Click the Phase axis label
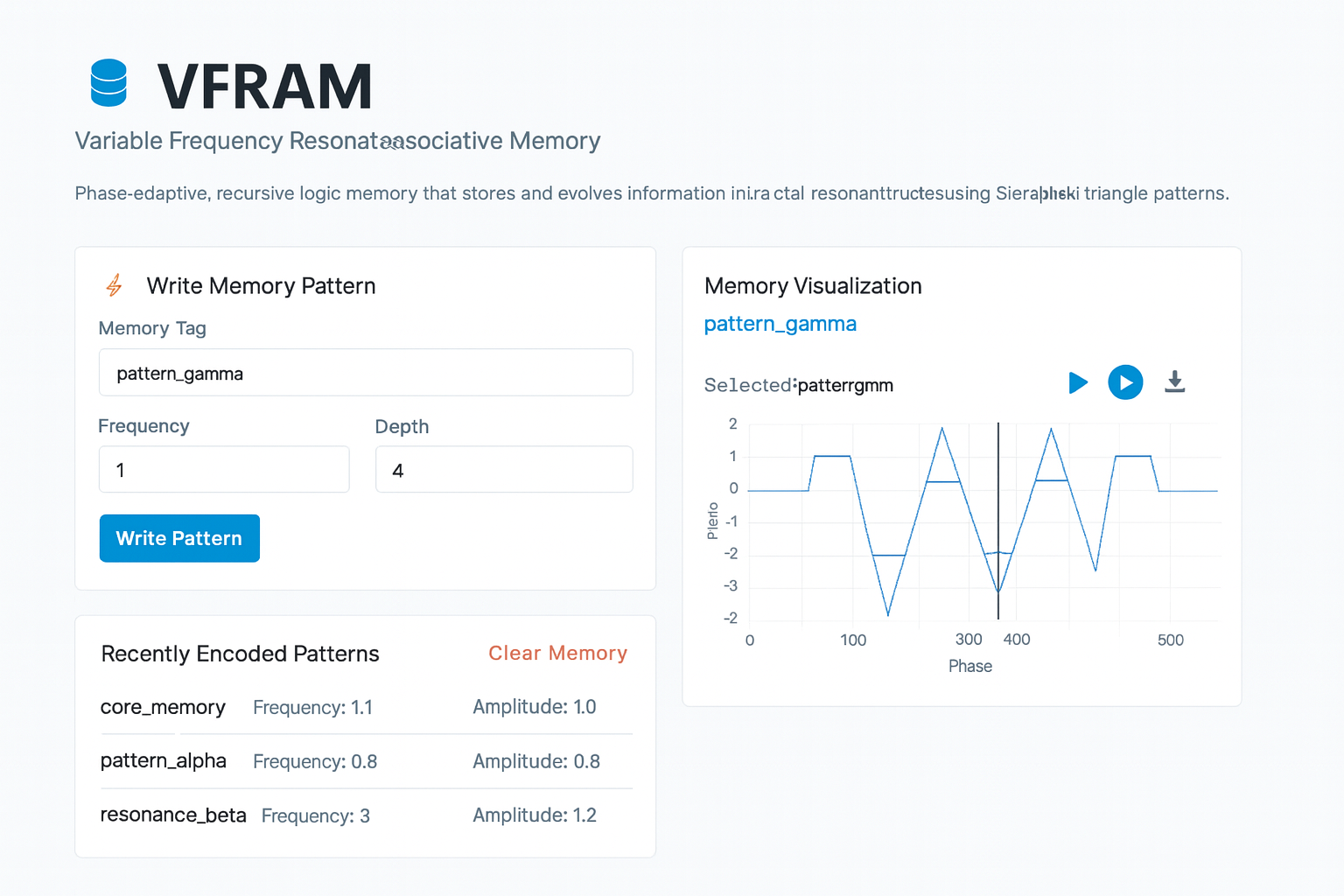The height and width of the screenshot is (896, 1344). pyautogui.click(x=969, y=666)
